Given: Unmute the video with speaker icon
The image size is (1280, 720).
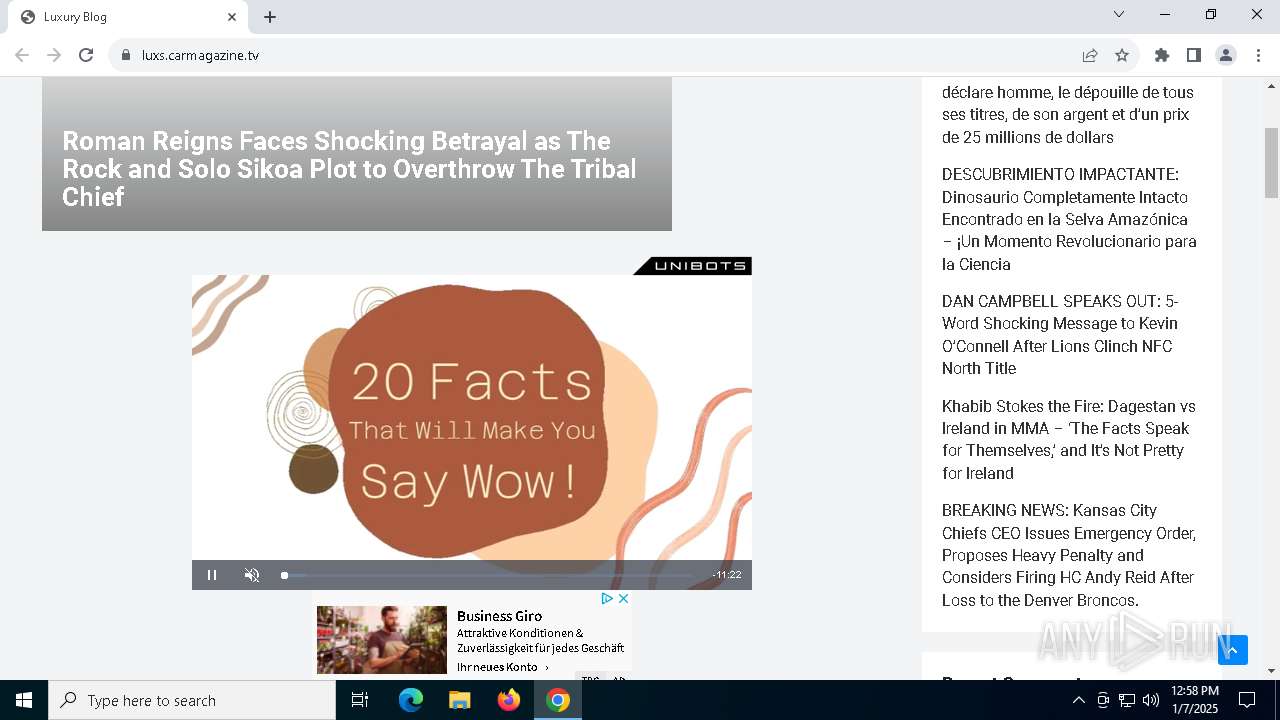Looking at the screenshot, I should [252, 575].
